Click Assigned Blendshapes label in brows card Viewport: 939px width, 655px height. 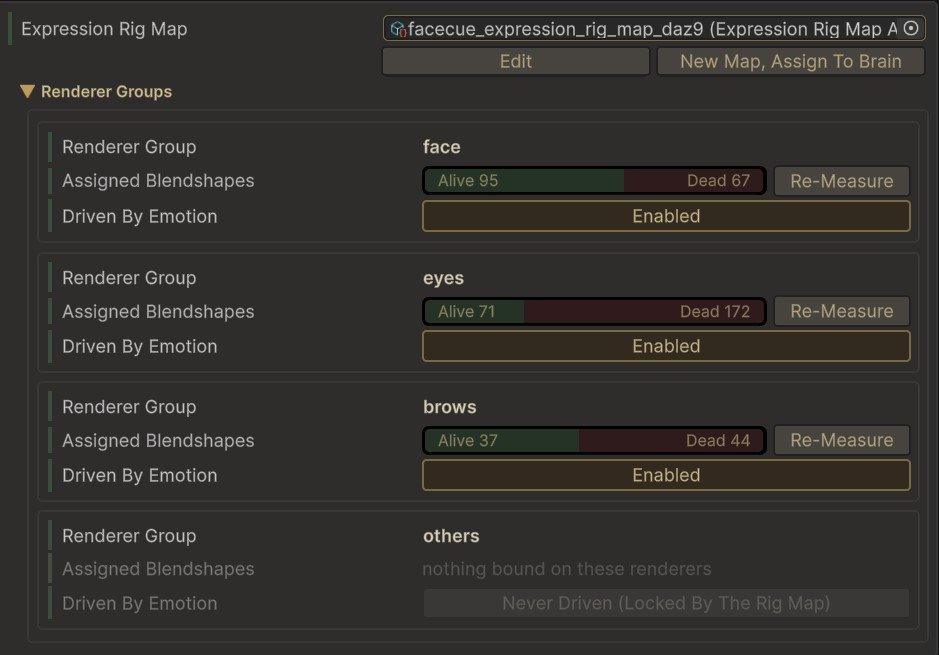pos(158,441)
